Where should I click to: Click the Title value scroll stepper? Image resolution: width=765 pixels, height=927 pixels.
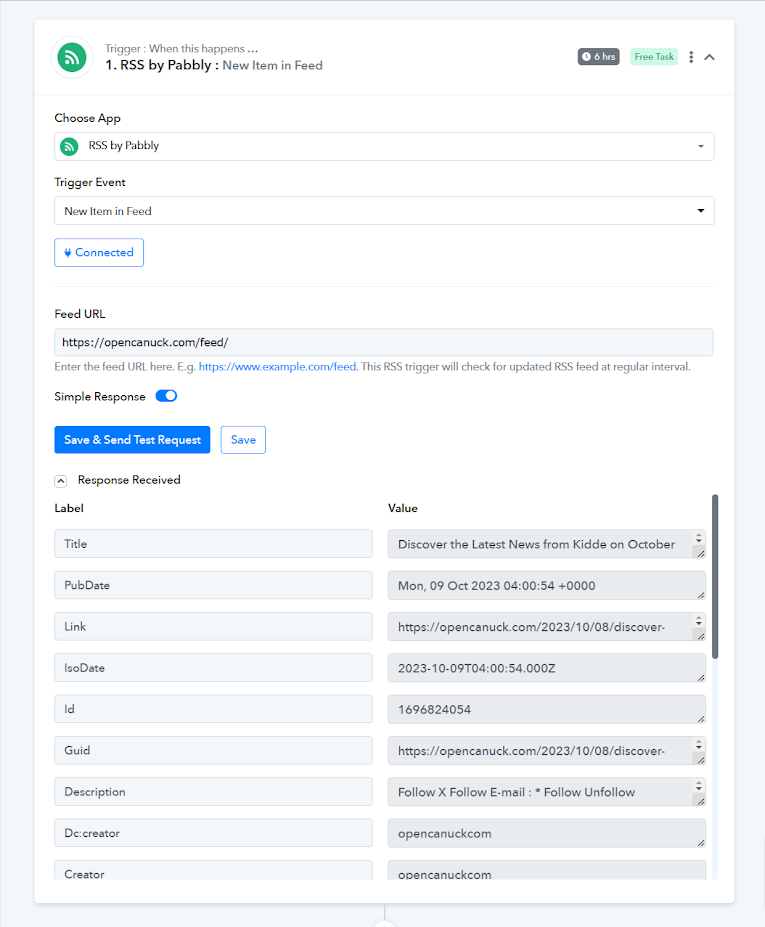pos(699,537)
